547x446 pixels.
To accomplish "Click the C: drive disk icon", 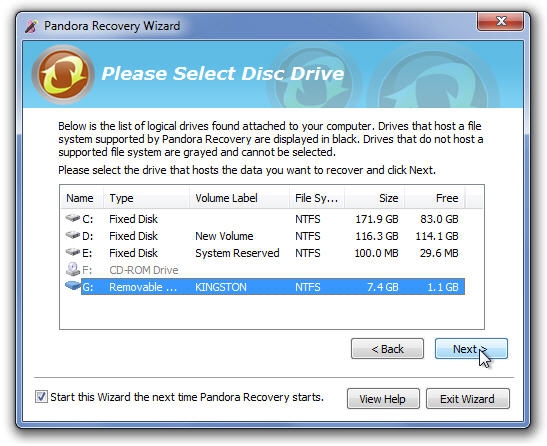I will (73, 218).
